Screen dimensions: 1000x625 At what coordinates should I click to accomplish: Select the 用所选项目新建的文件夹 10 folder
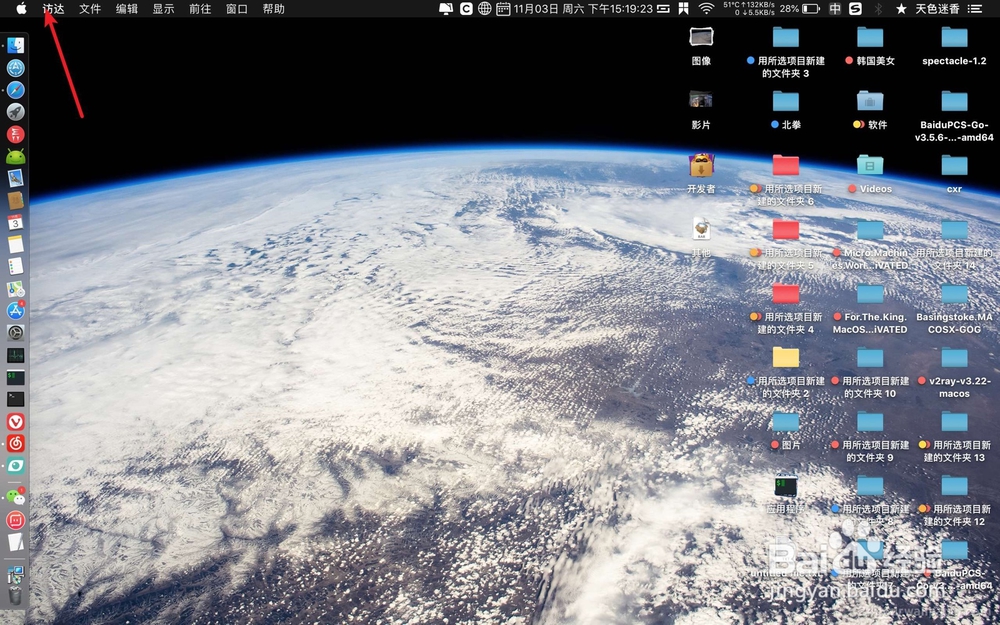(x=870, y=357)
